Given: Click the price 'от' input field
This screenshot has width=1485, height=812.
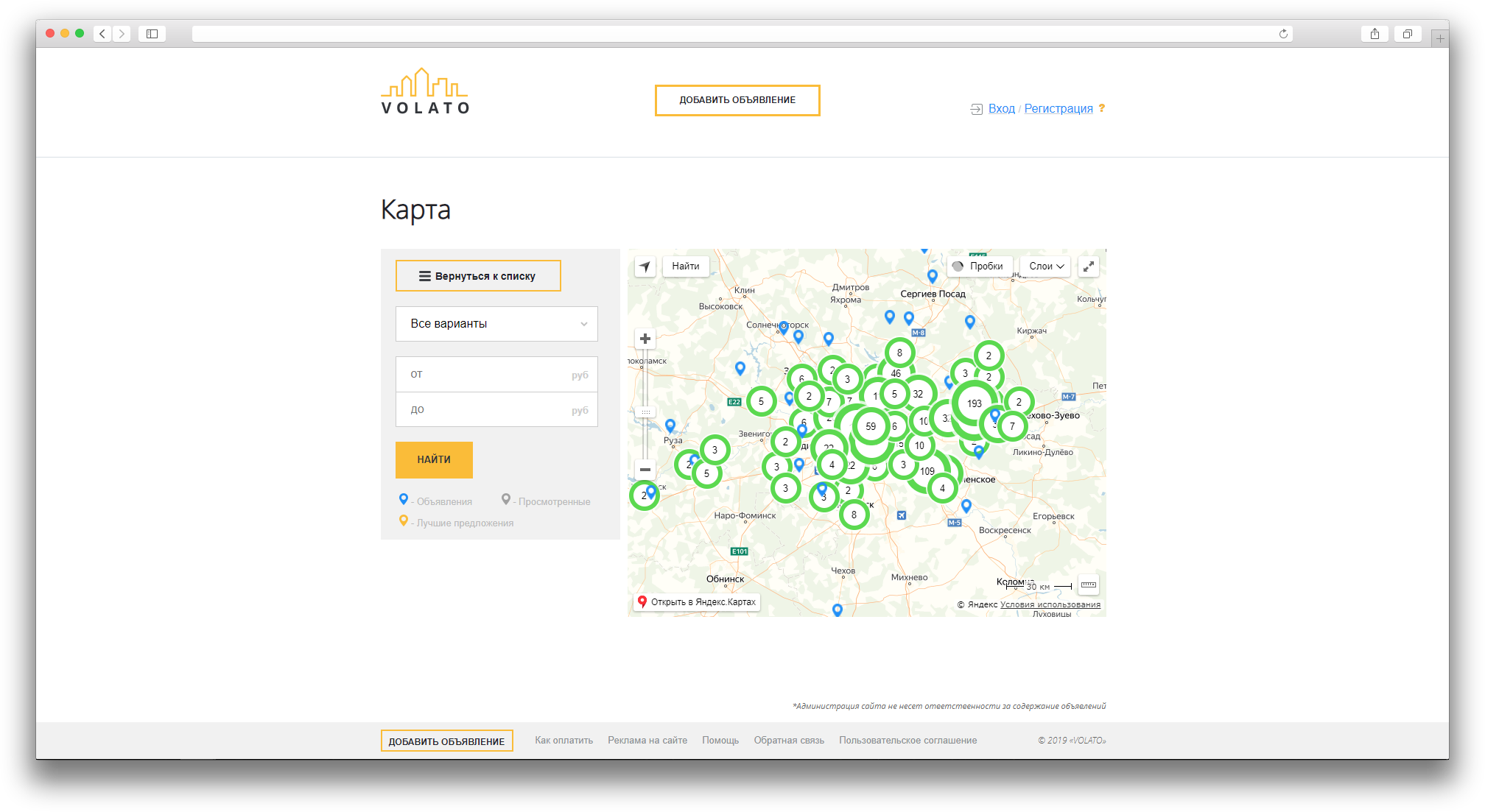Looking at the screenshot, I should click(x=496, y=375).
